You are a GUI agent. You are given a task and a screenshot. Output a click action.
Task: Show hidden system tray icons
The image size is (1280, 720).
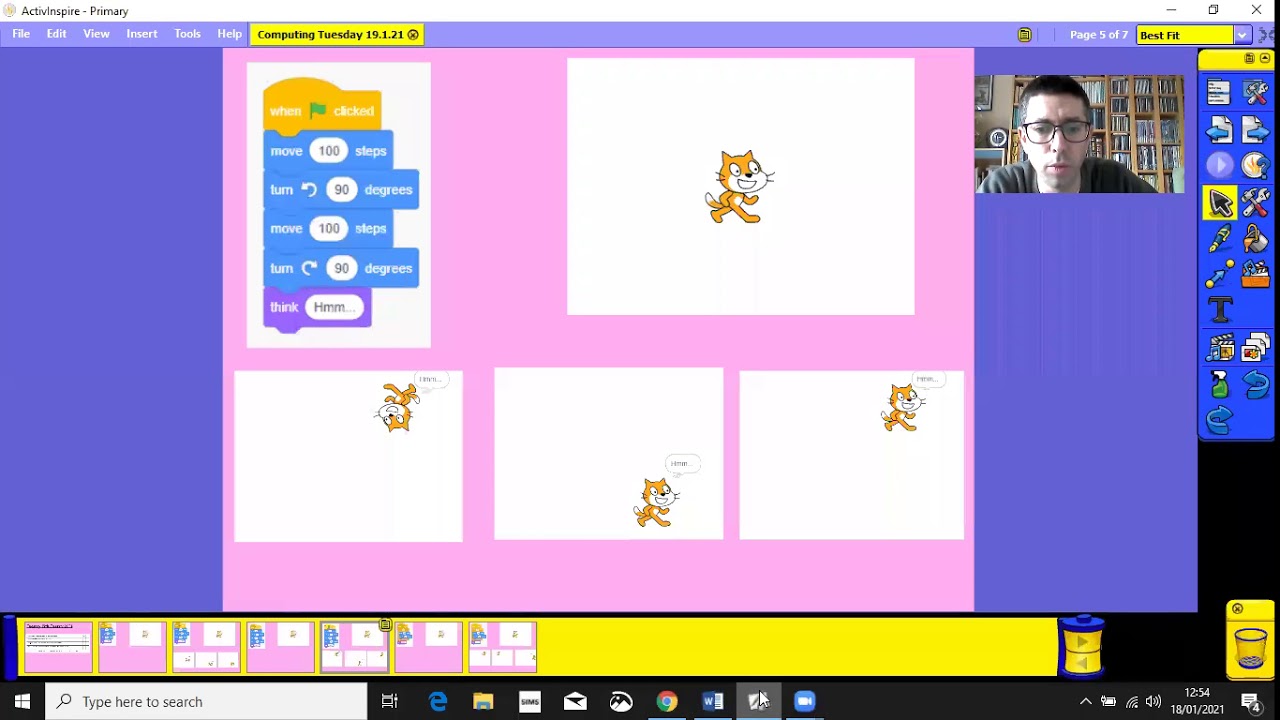pos(1085,702)
